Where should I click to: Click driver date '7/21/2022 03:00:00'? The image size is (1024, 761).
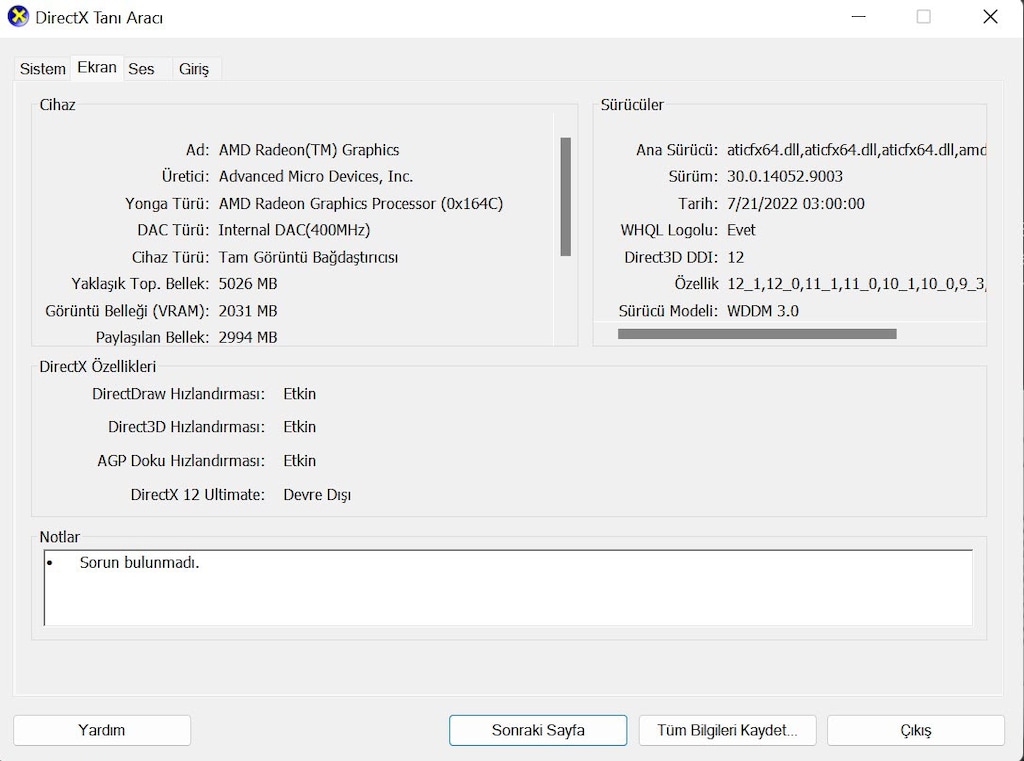(x=795, y=204)
